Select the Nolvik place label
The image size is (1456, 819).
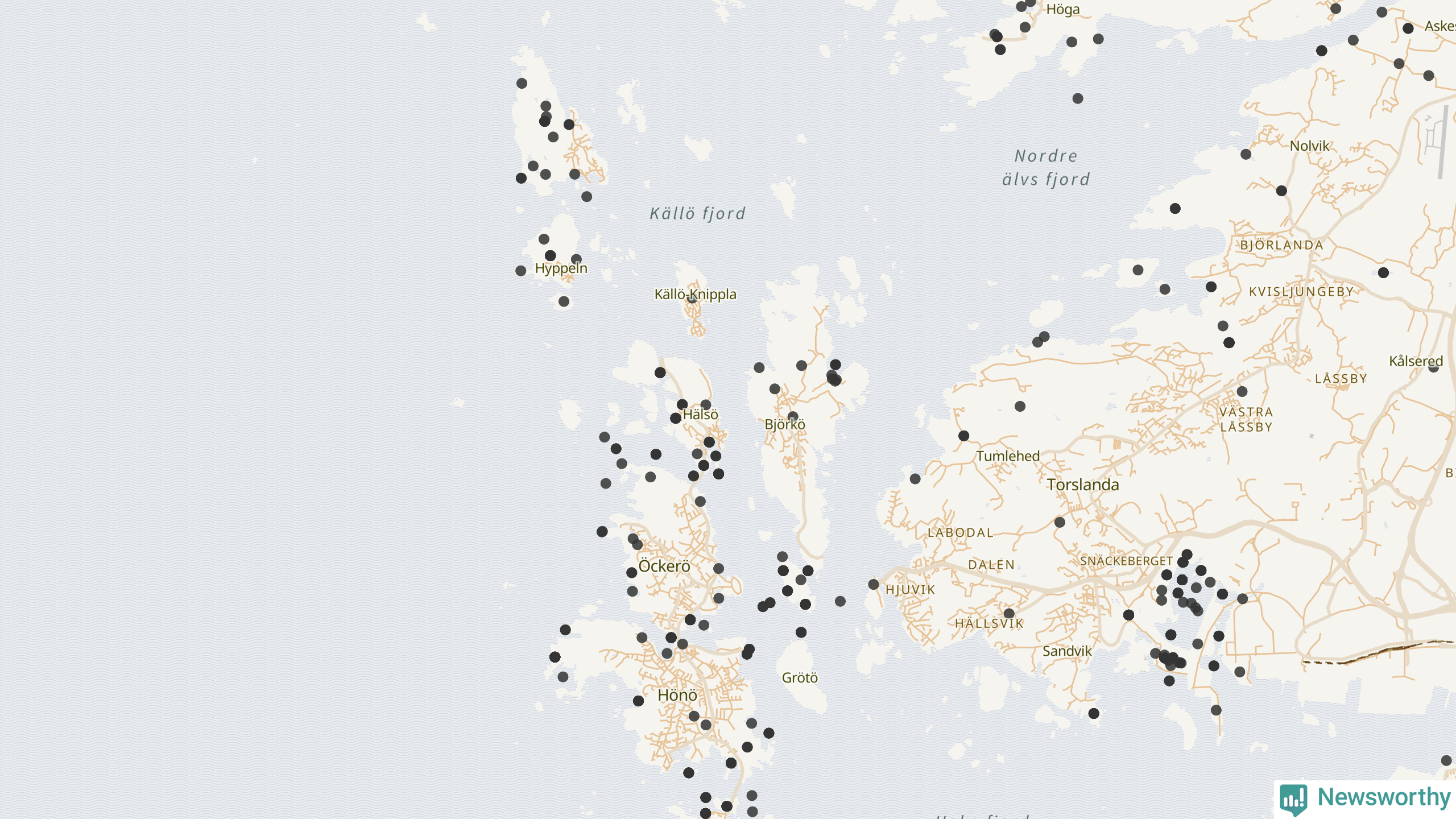click(1310, 146)
